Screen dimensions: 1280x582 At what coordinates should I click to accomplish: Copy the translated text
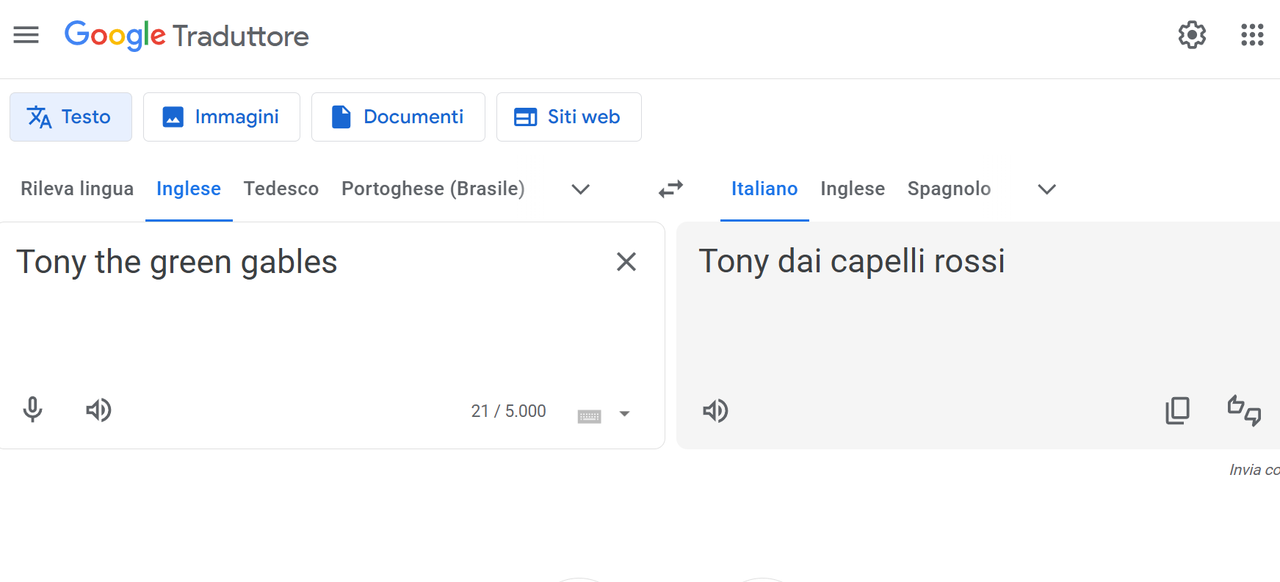pyautogui.click(x=1178, y=411)
